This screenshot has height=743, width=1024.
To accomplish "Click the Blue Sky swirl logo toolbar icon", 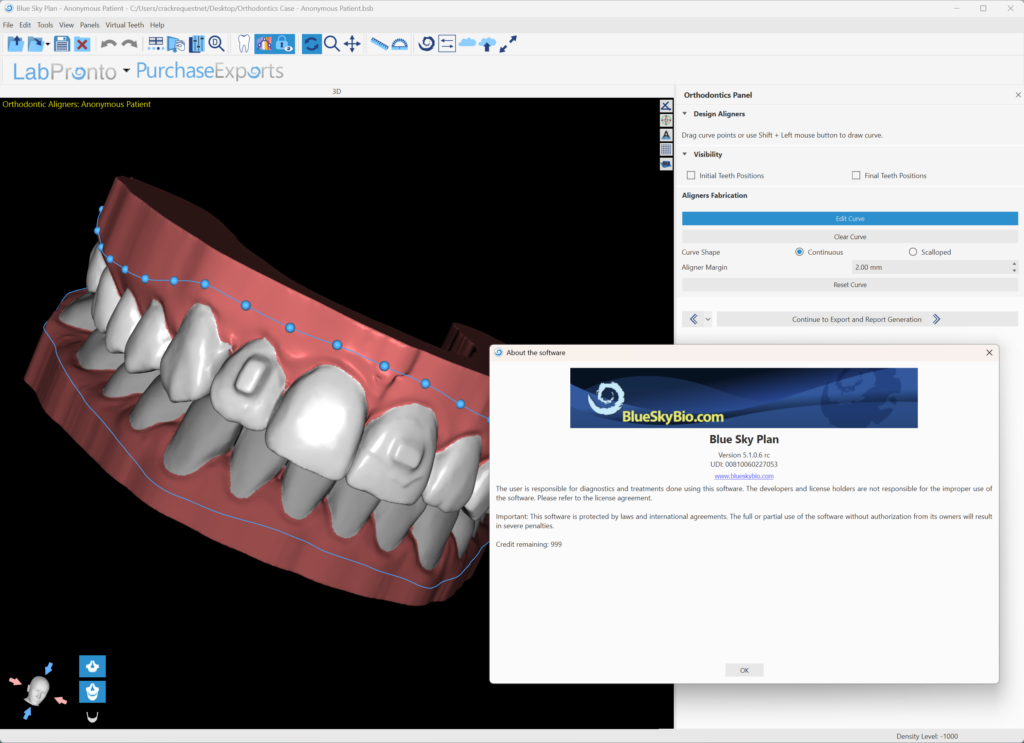I will point(426,44).
